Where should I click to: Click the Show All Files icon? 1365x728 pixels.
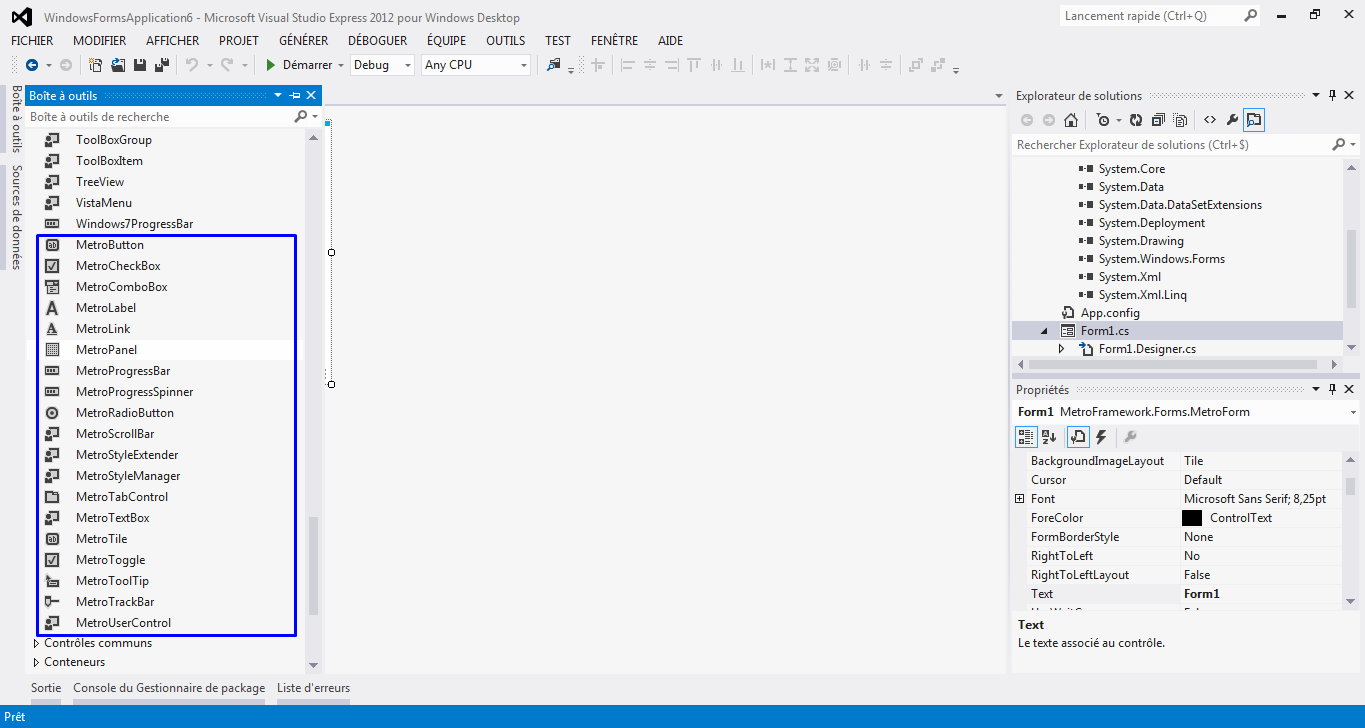click(1180, 120)
